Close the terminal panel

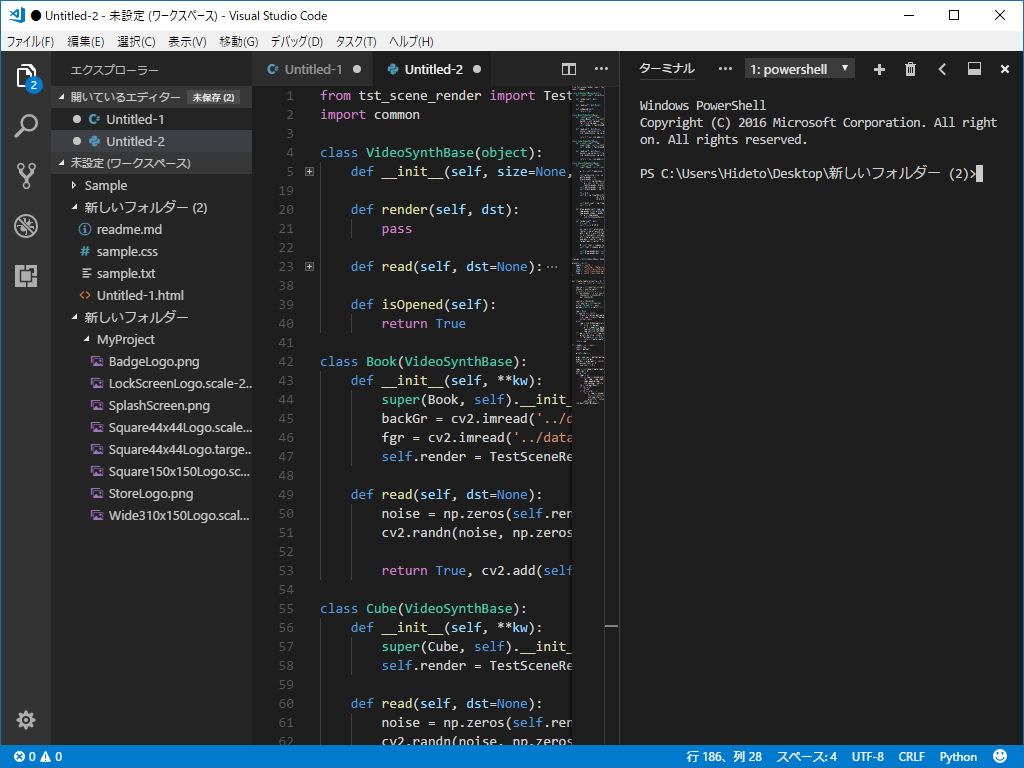point(1005,69)
